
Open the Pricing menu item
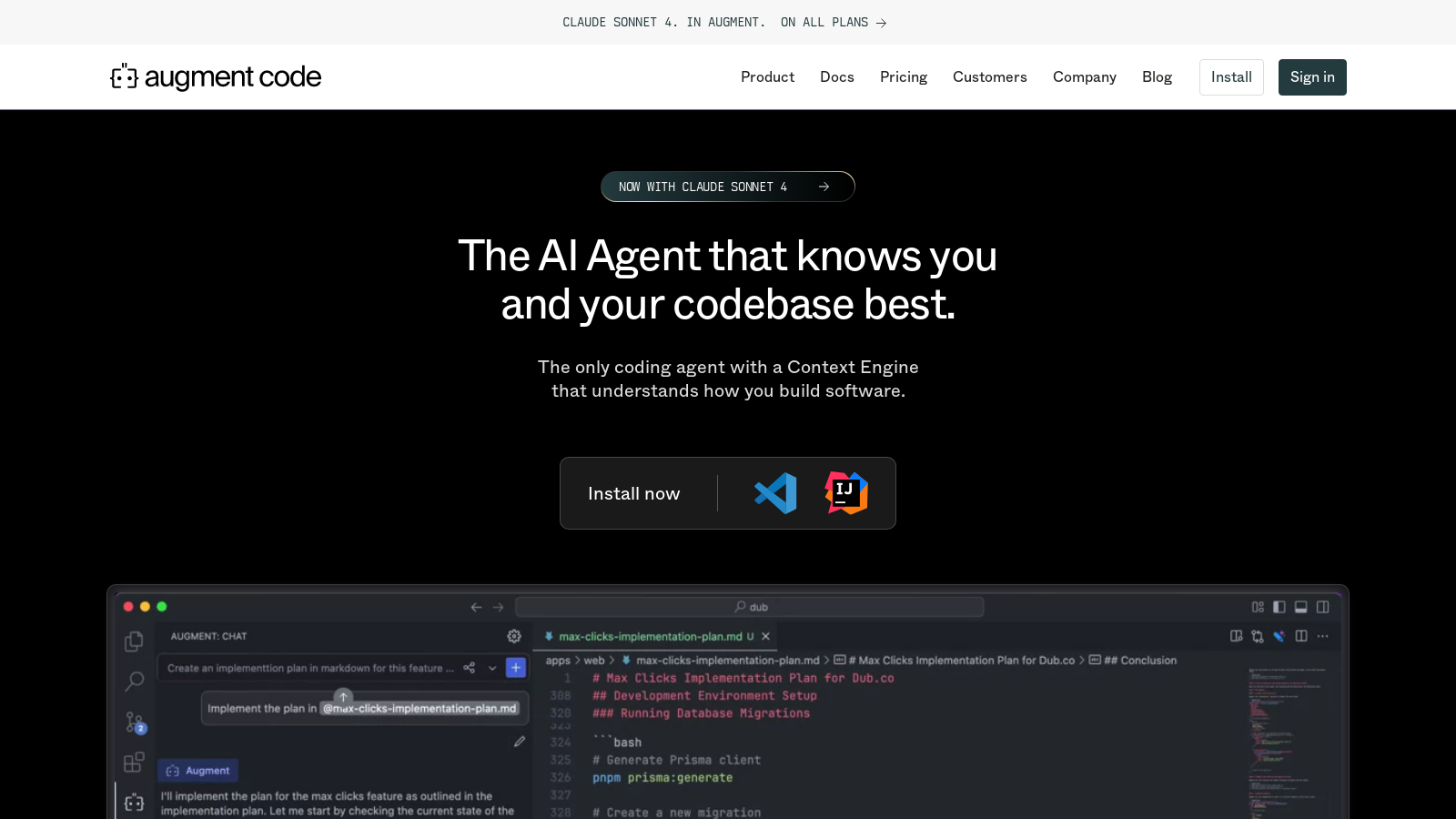pyautogui.click(x=903, y=77)
